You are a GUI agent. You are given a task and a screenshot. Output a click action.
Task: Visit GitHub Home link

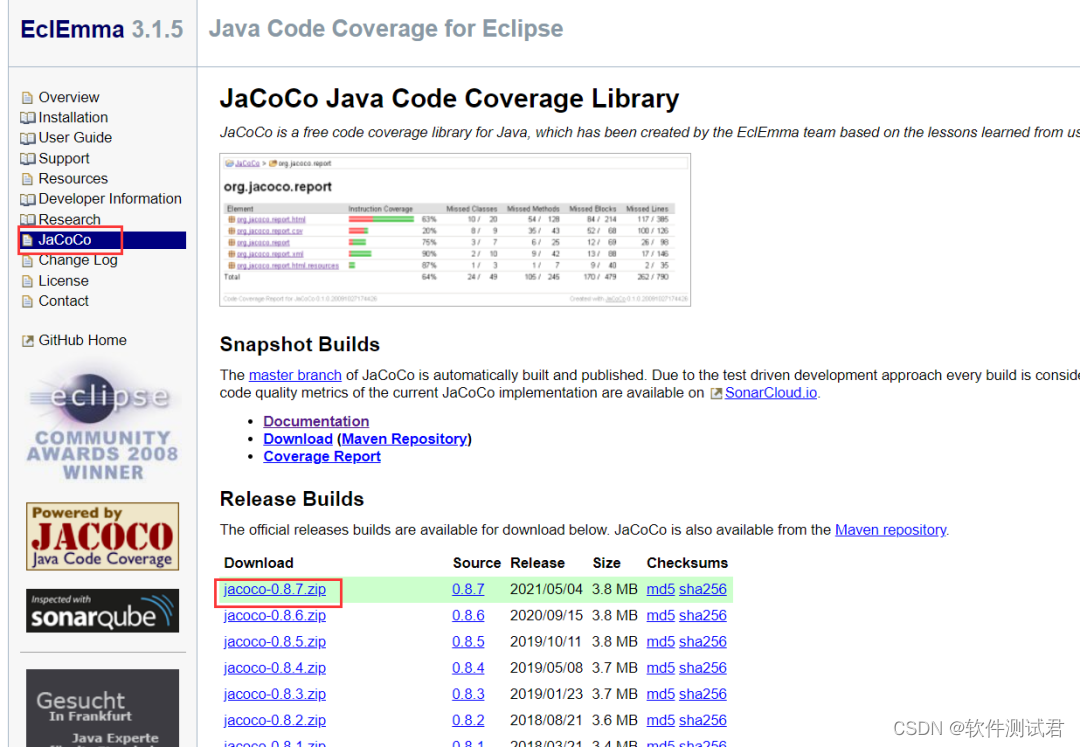(83, 340)
